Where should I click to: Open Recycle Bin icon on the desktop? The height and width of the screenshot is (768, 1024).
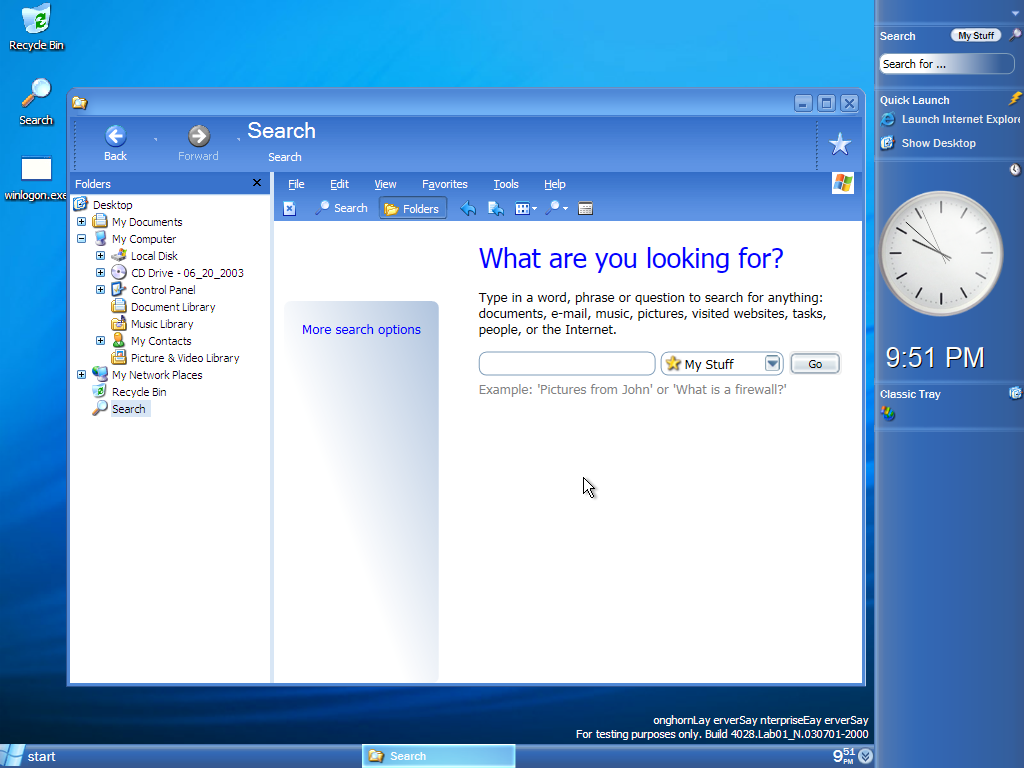pyautogui.click(x=36, y=27)
